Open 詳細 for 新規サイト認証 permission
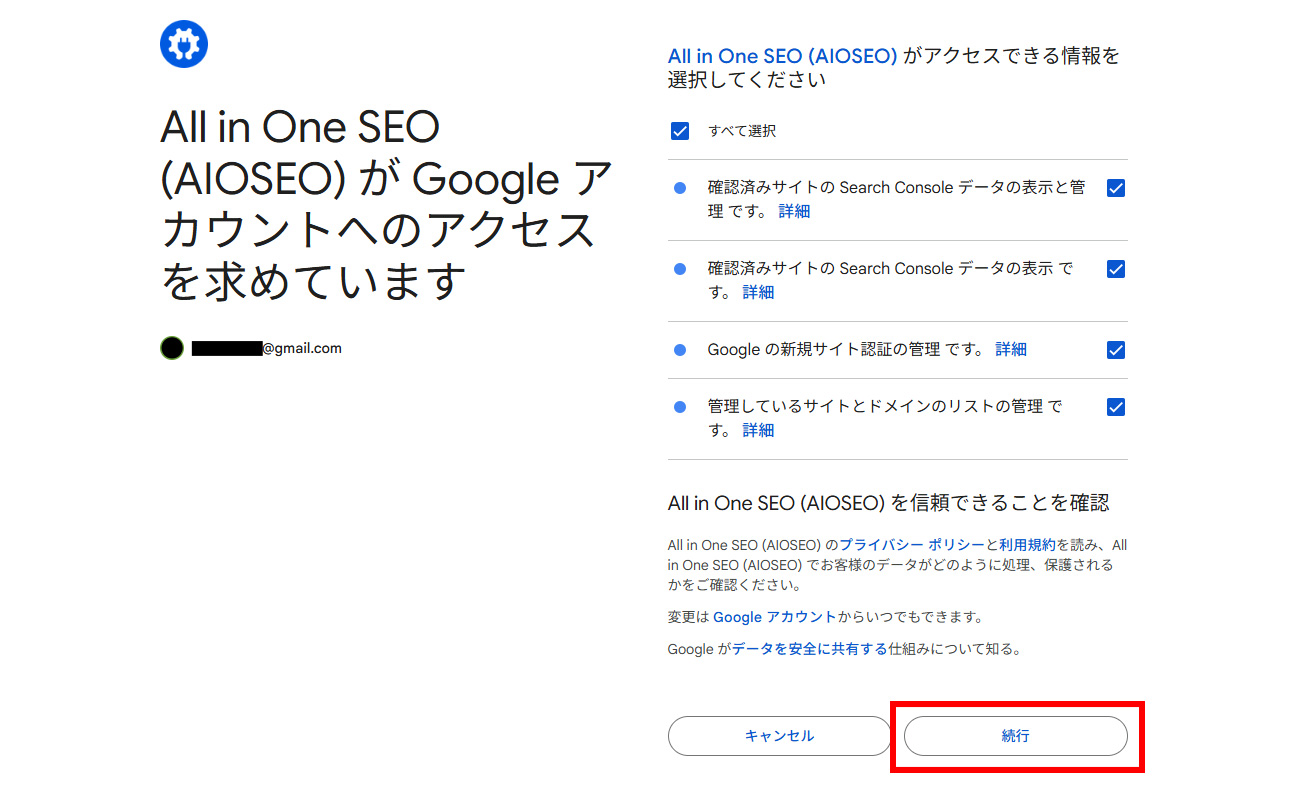The height and width of the screenshot is (785, 1300). [1010, 349]
